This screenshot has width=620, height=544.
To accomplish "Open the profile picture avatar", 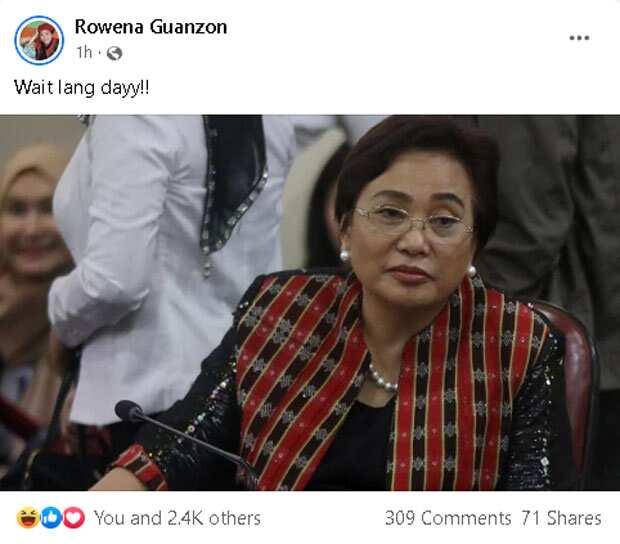I will click(39, 40).
